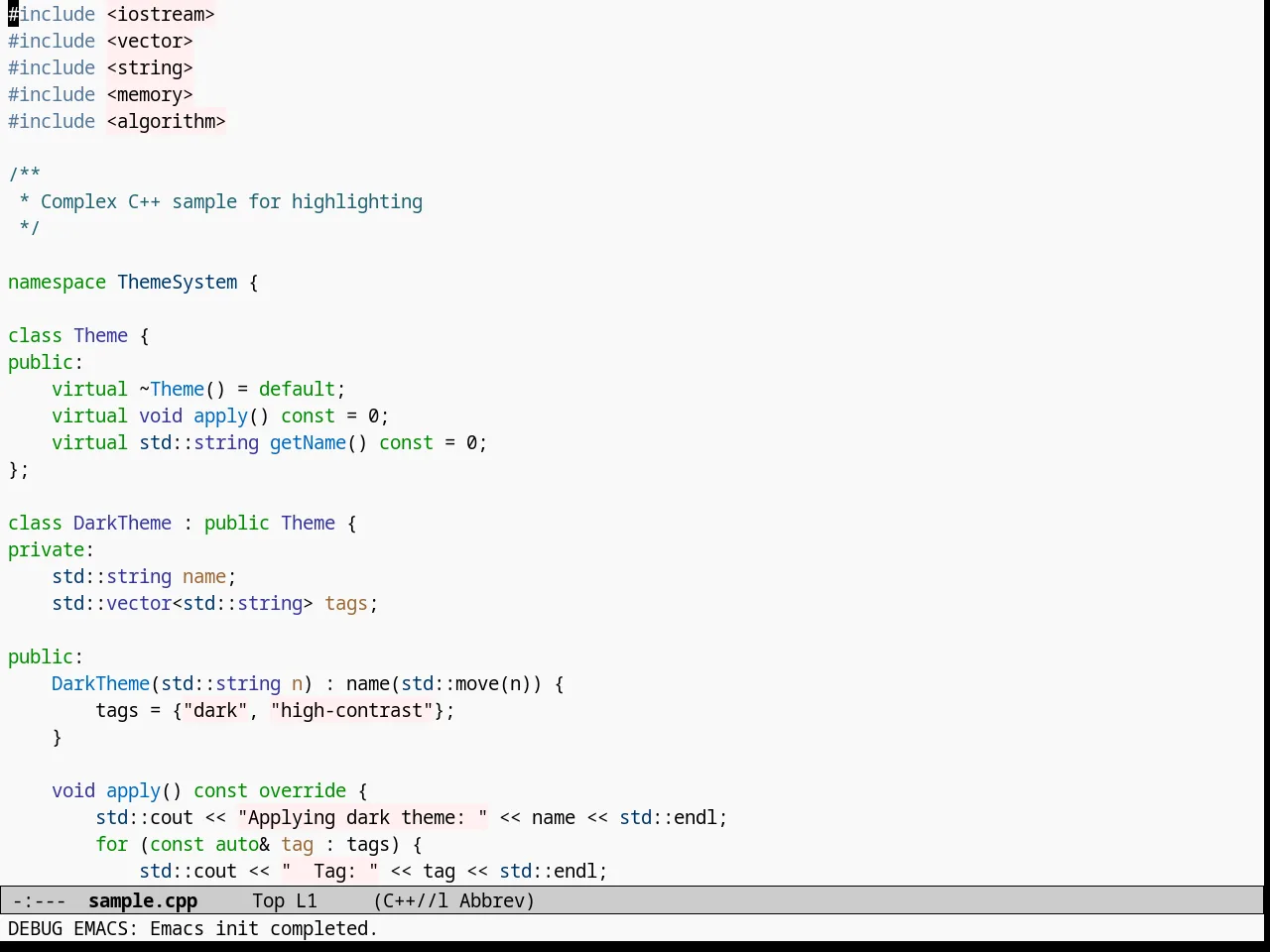Click the 'name' member variable declaration
The height and width of the screenshot is (952, 1270).
pyautogui.click(x=204, y=576)
